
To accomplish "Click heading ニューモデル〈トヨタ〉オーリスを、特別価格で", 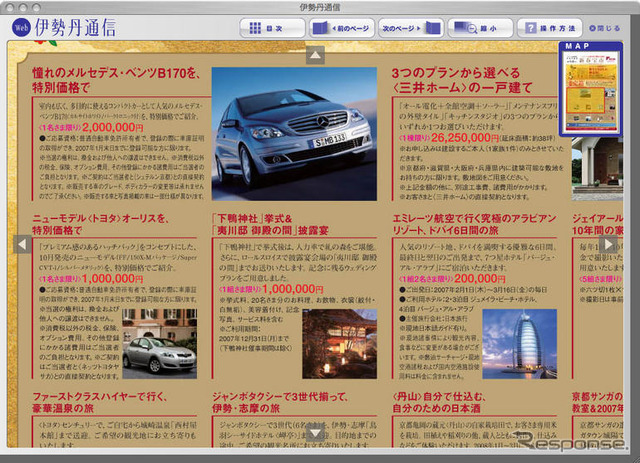I will (100, 224).
